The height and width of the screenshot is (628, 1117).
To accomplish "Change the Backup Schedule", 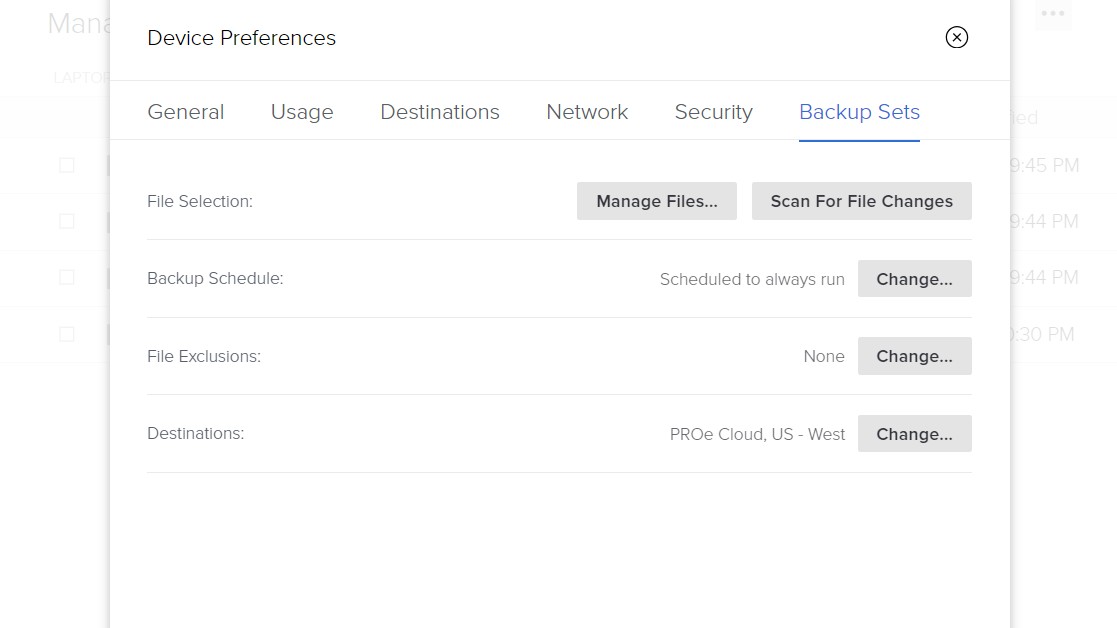I will (914, 278).
